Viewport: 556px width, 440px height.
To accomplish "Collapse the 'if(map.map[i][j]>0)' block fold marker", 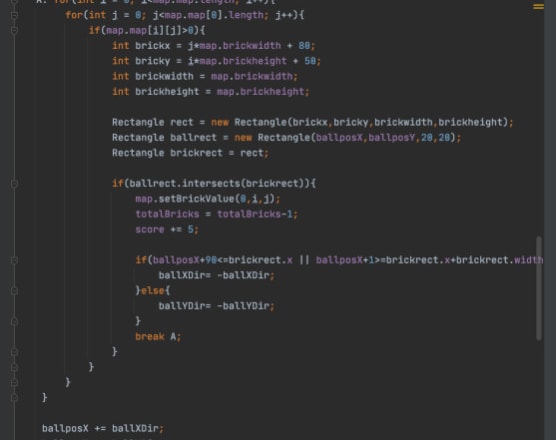I will (14, 30).
